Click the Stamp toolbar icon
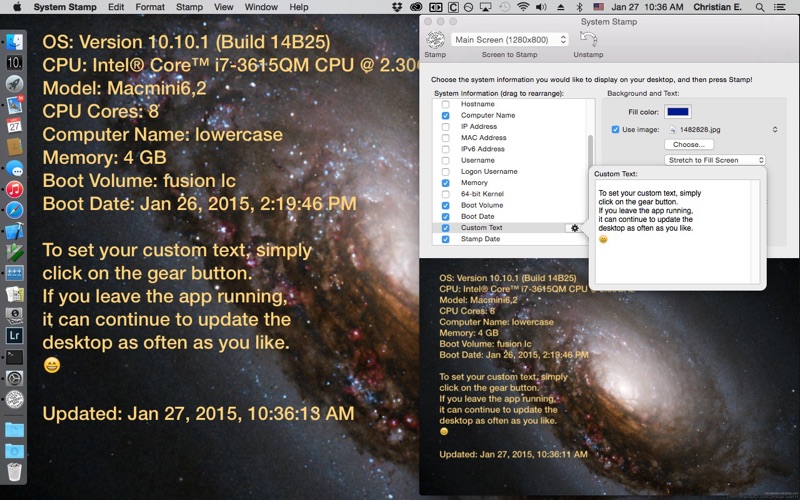Screen dimensions: 800x500 435,39
